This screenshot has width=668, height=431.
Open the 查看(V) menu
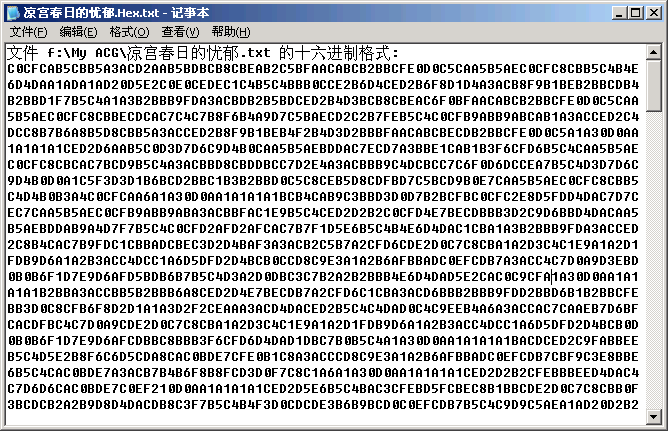[180, 32]
